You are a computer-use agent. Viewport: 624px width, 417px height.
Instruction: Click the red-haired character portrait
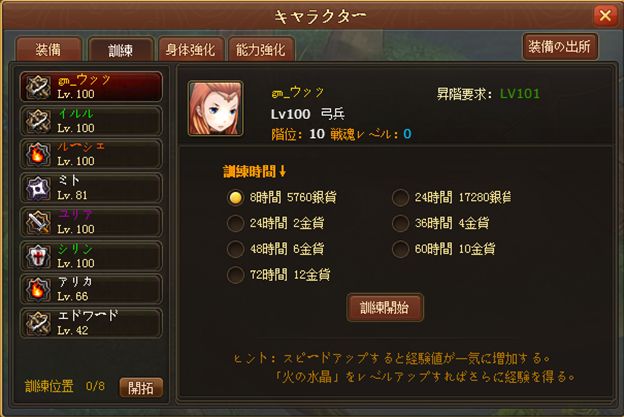215,109
